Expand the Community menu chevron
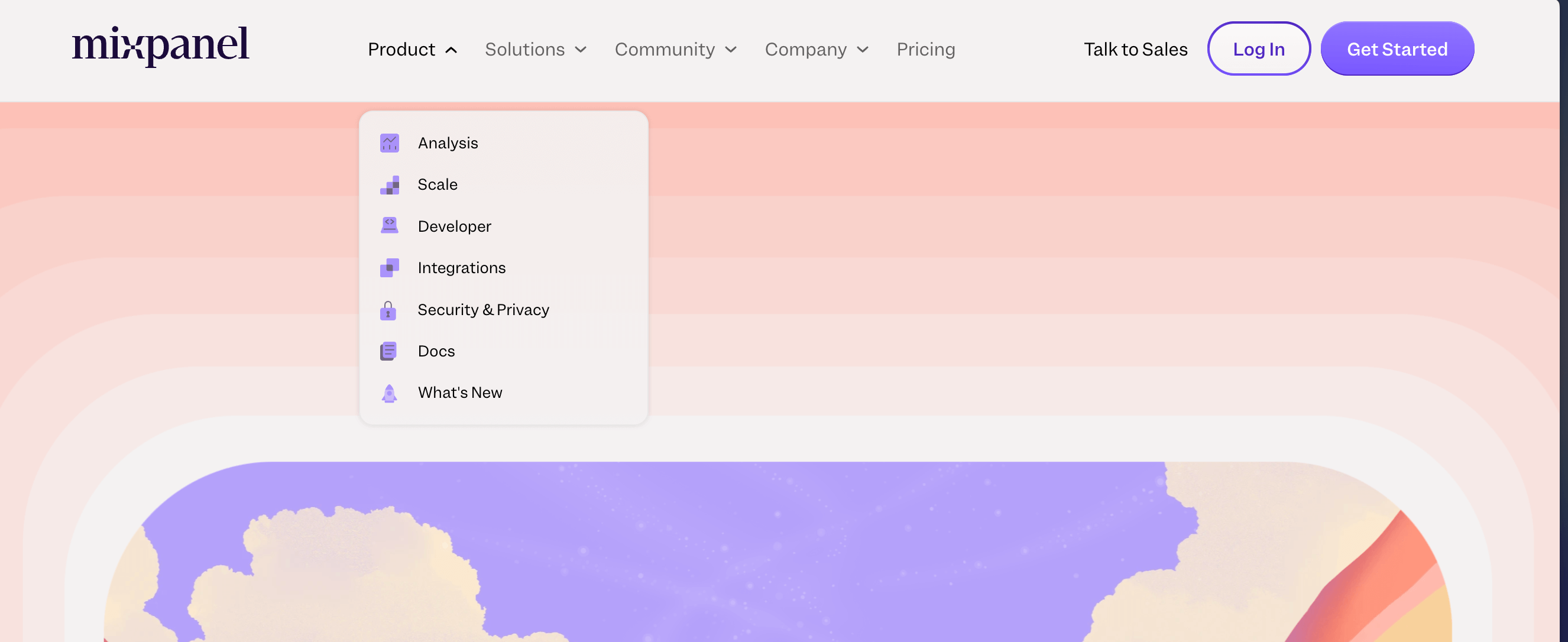Viewport: 1568px width, 642px height. (x=731, y=50)
